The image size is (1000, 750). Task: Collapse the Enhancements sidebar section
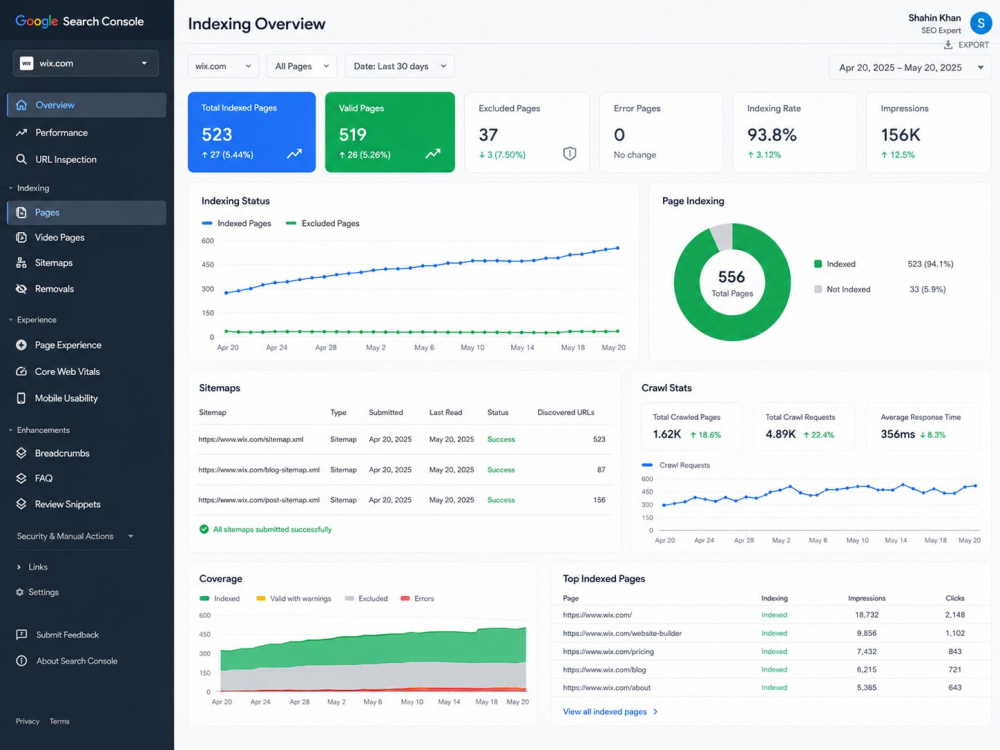[40, 430]
